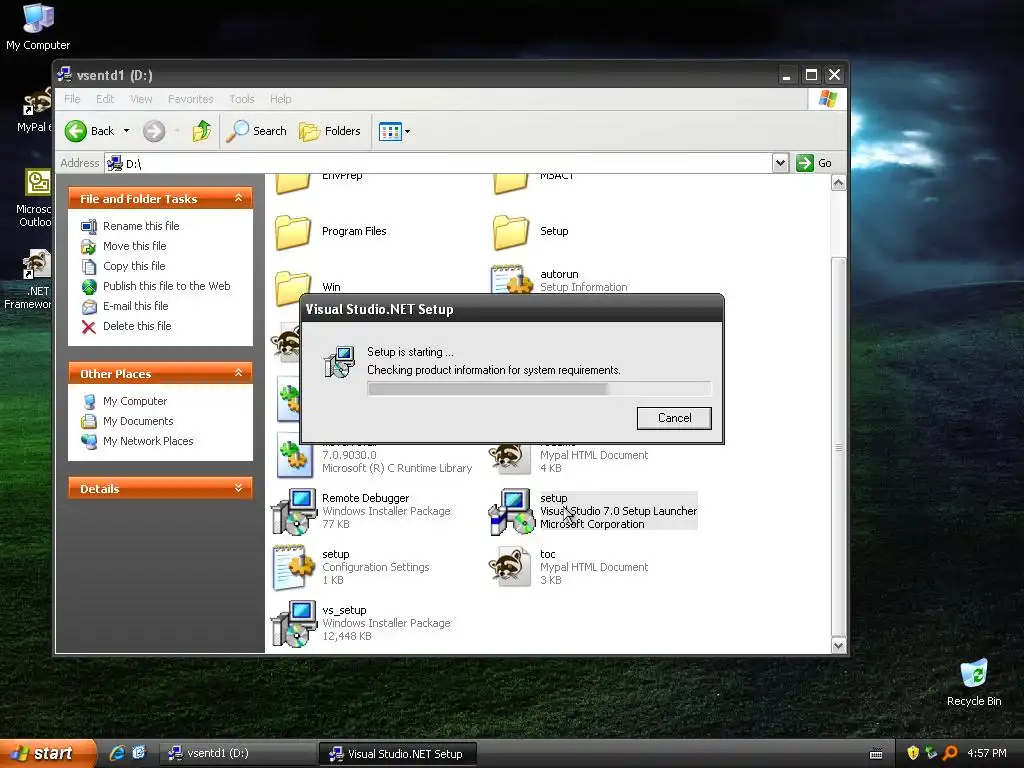Click the Views icon in toolbar
The image size is (1024, 768).
coord(390,132)
